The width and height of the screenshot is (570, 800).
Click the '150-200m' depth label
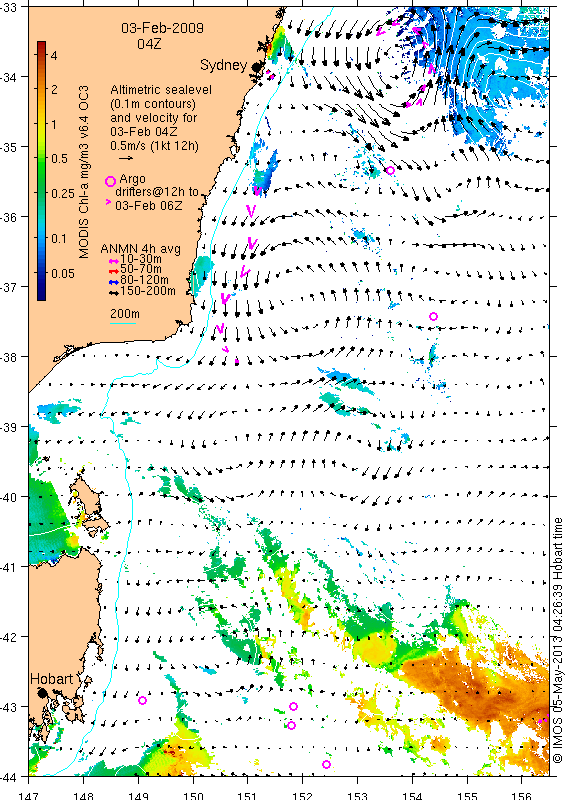(x=148, y=291)
